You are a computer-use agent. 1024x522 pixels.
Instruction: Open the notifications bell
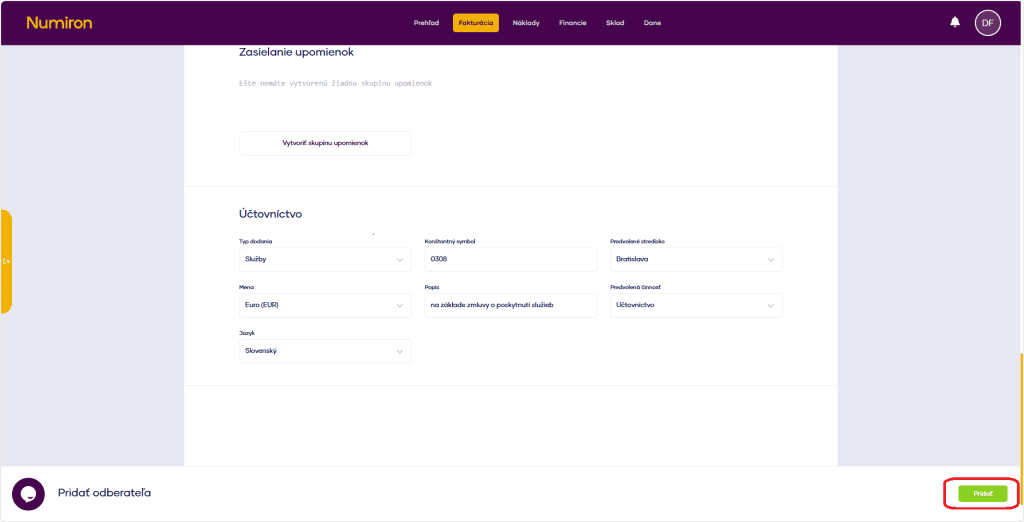pyautogui.click(x=954, y=22)
